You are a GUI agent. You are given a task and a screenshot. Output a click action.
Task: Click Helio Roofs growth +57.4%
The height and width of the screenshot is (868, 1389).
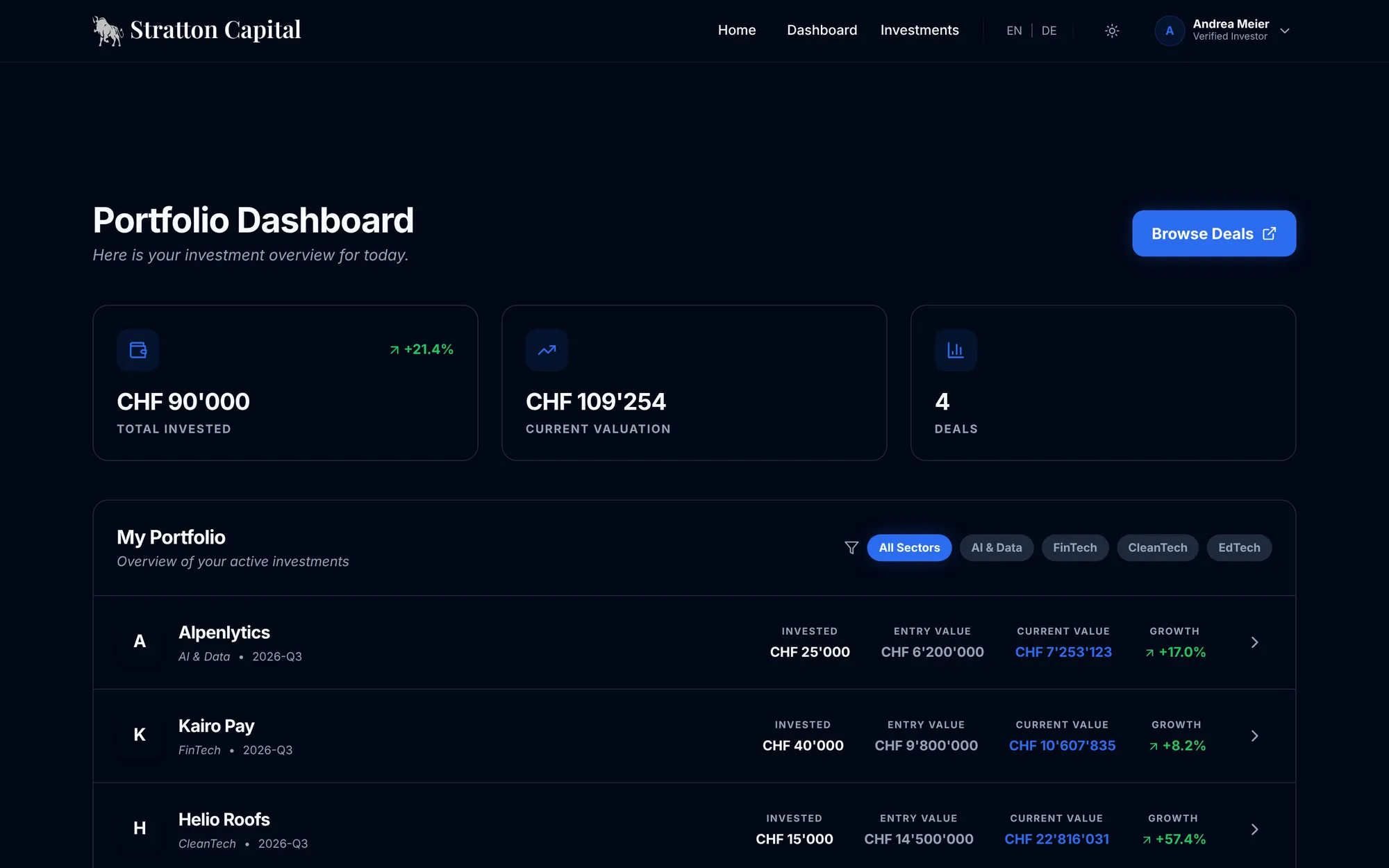(x=1174, y=840)
